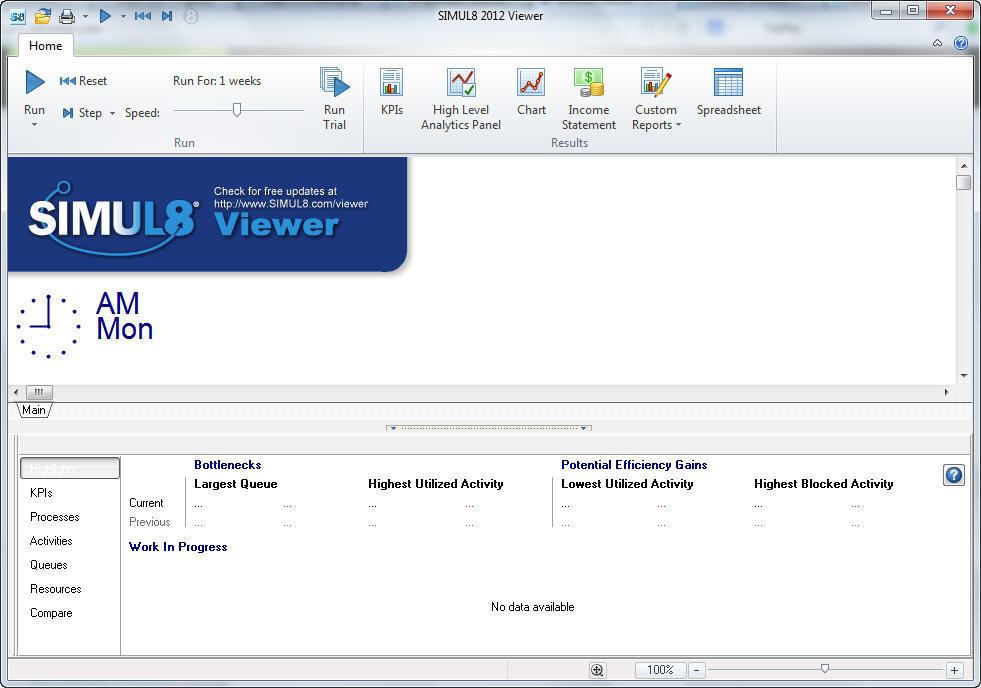
Task: Select KPIs in the results sidebar
Action: 41,493
